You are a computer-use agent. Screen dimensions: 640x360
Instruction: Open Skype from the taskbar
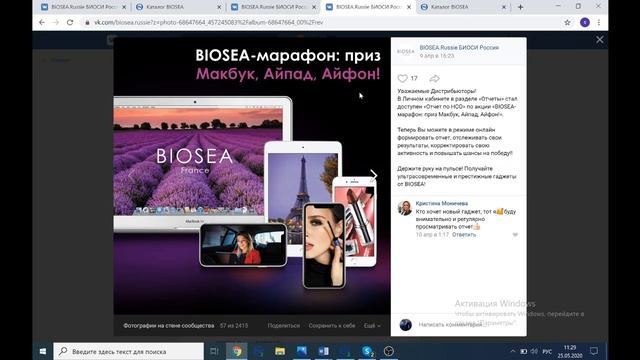[x=367, y=351]
